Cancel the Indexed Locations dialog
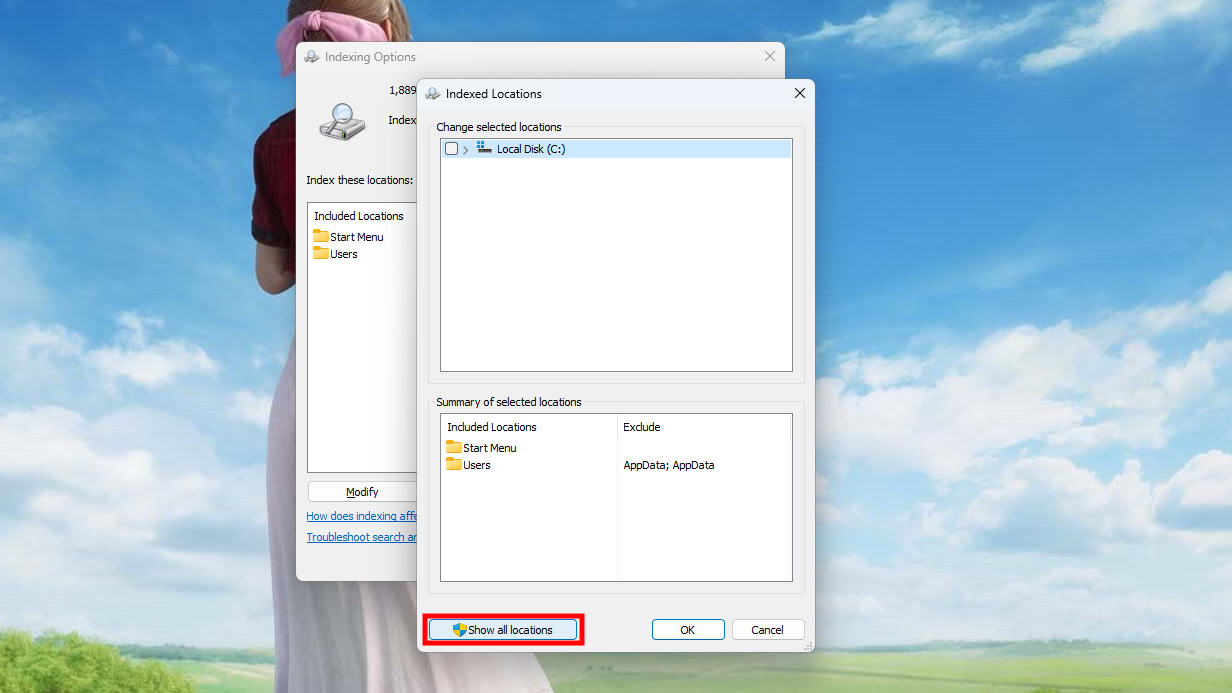 (767, 630)
